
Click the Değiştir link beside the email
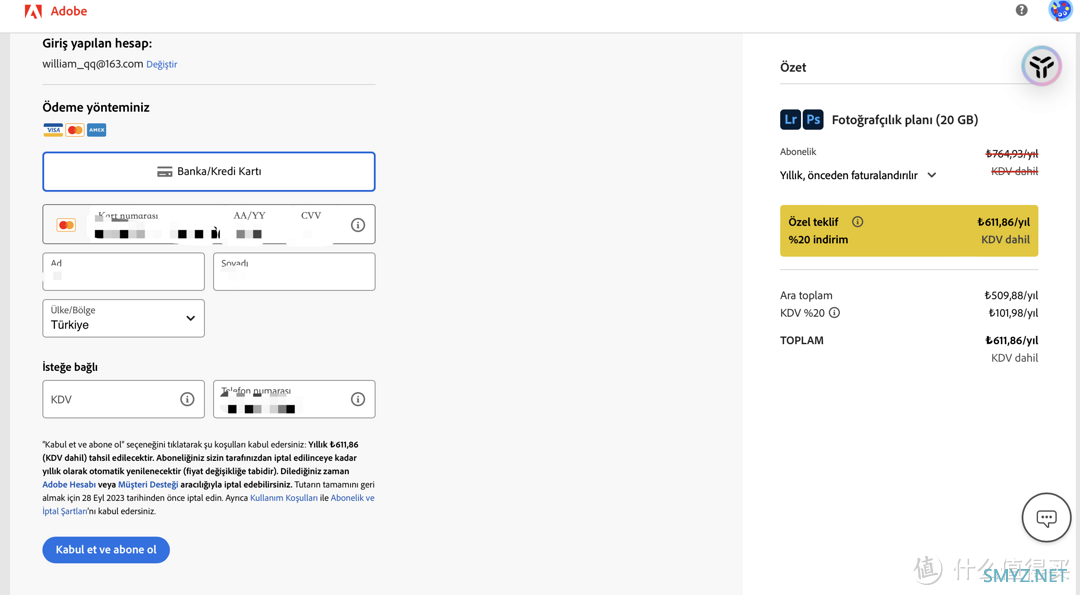pos(162,64)
